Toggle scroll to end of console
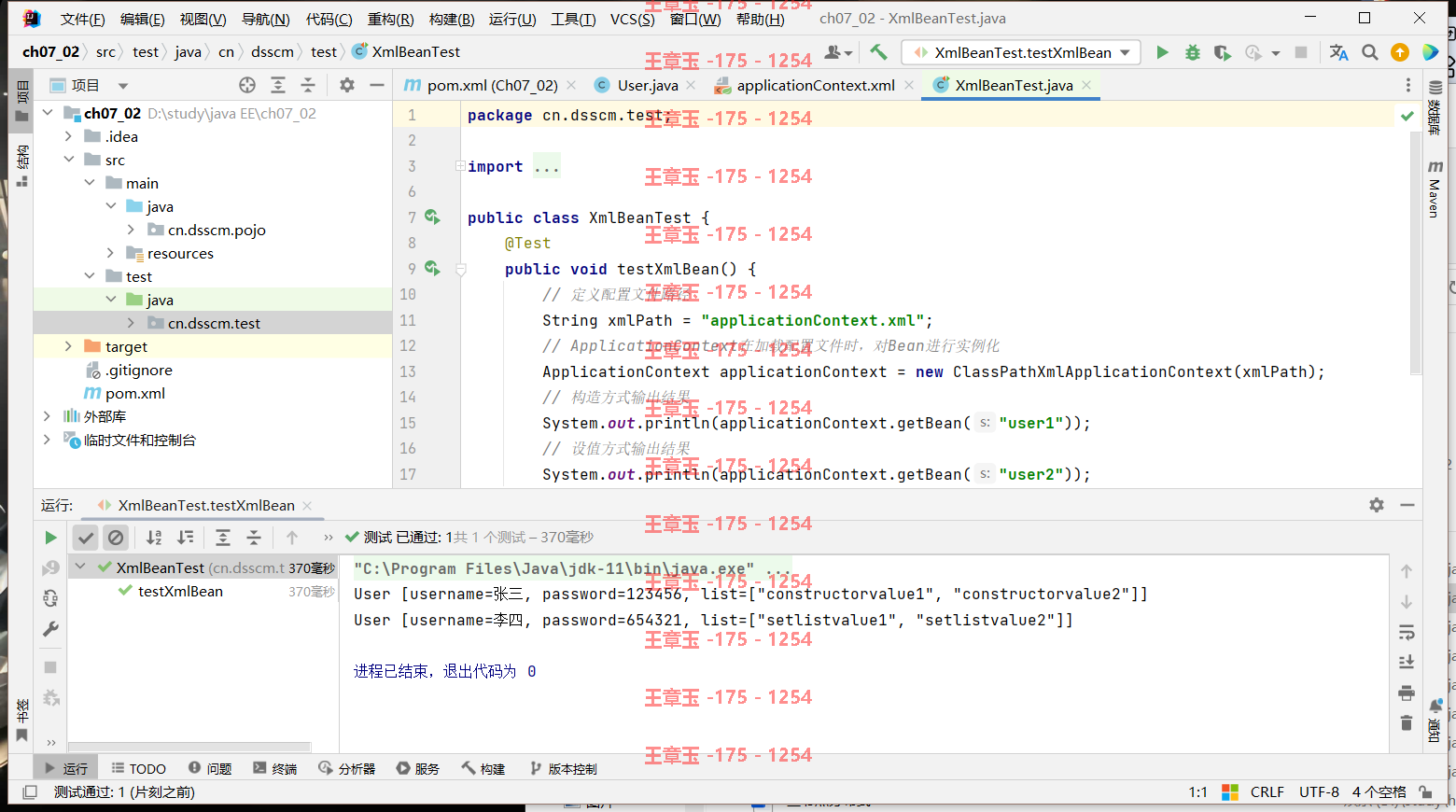Viewport: 1456px width, 812px height. click(1407, 663)
